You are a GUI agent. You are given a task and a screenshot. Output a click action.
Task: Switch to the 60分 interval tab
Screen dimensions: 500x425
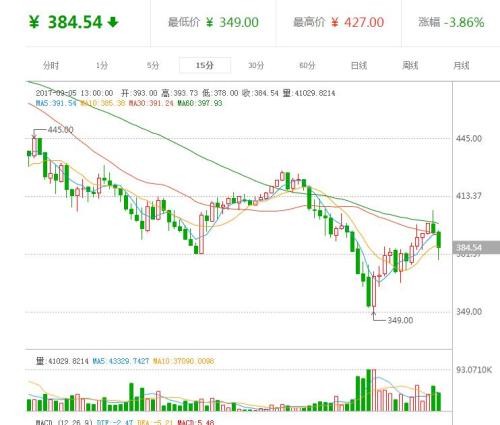(x=307, y=65)
